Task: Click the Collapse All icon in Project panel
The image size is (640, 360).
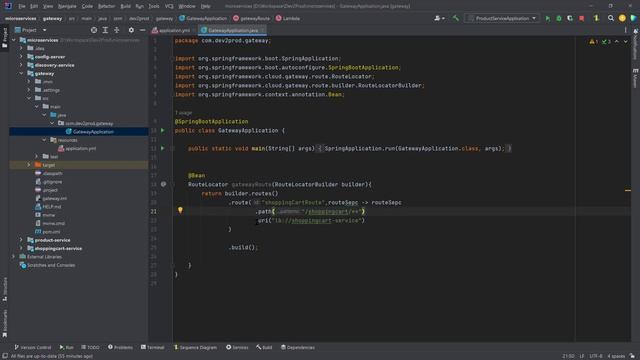Action: [117, 30]
